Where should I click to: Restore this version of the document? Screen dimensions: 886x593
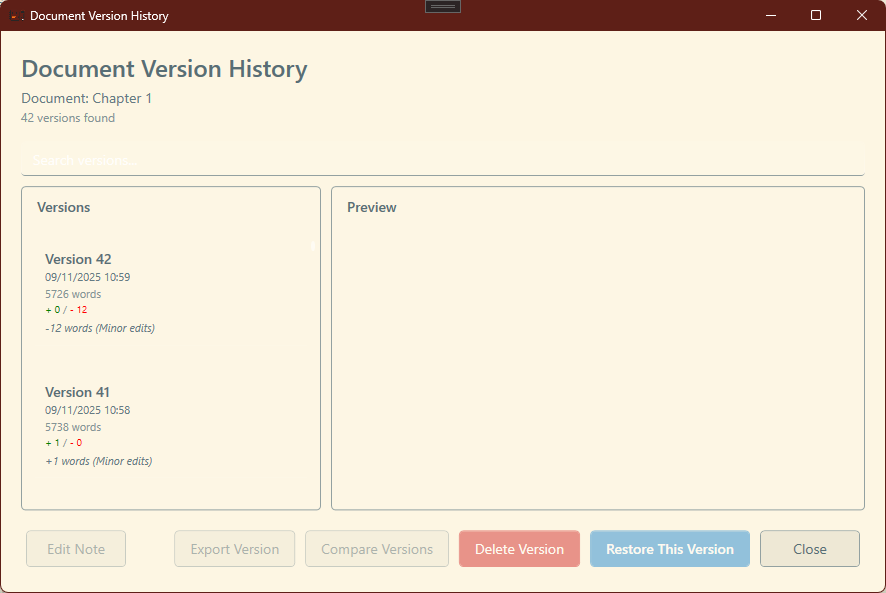click(x=669, y=548)
